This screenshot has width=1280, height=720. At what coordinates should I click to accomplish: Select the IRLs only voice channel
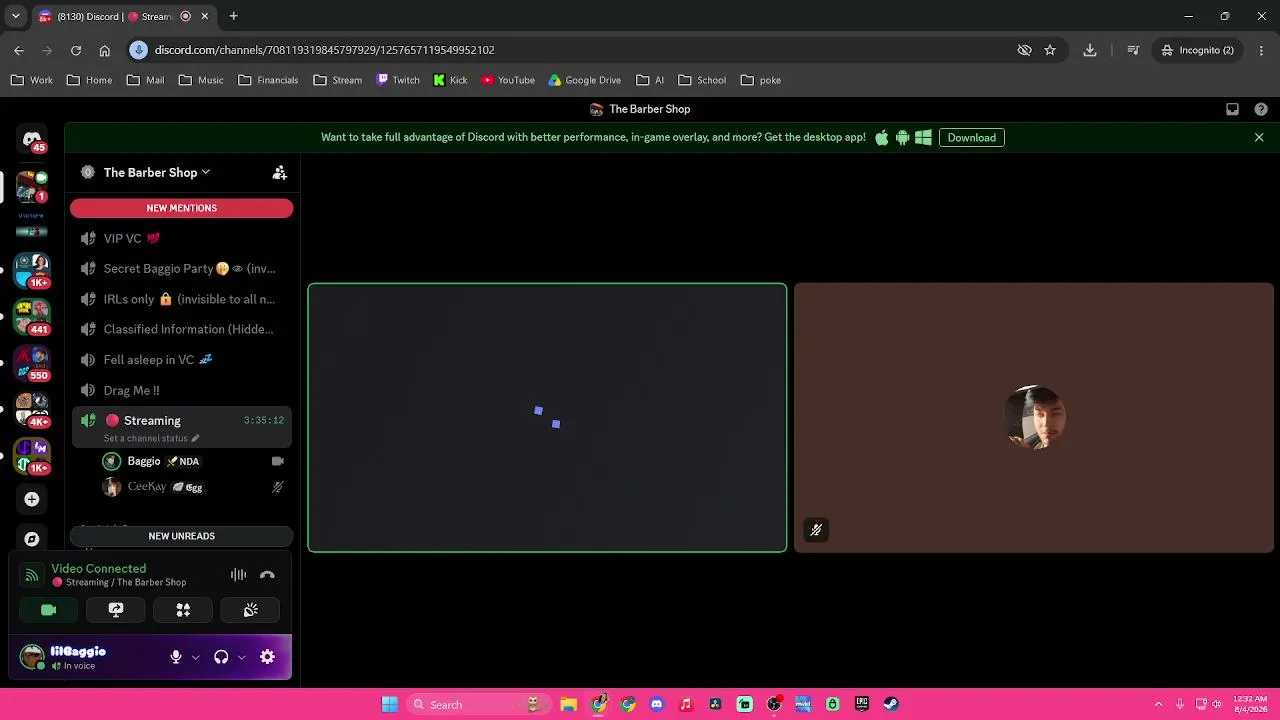(x=181, y=299)
